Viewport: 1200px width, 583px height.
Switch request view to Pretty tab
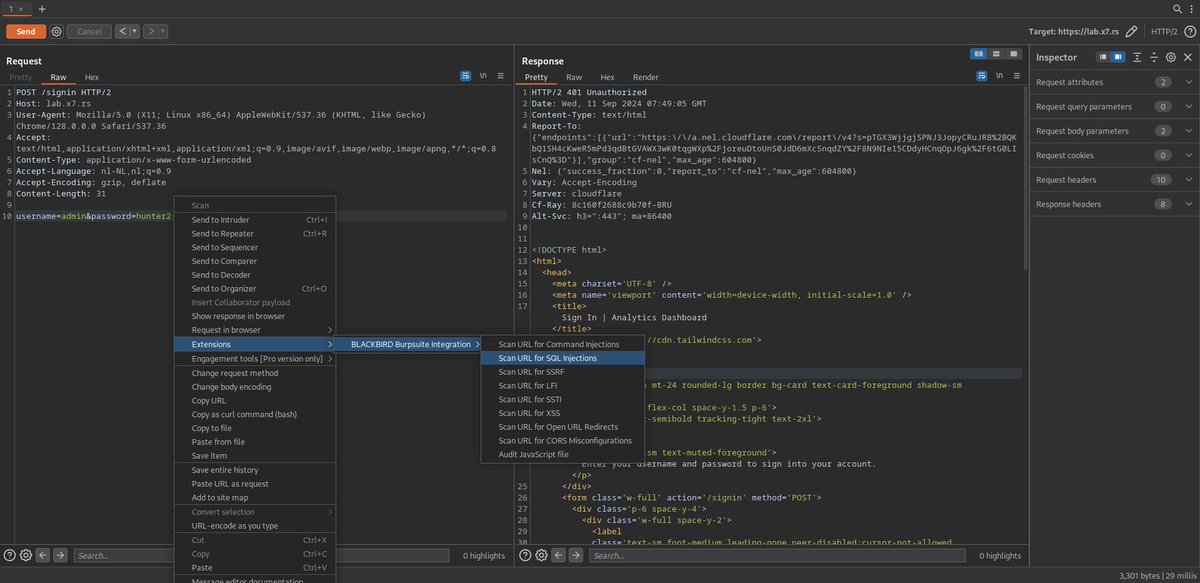pyautogui.click(x=20, y=77)
